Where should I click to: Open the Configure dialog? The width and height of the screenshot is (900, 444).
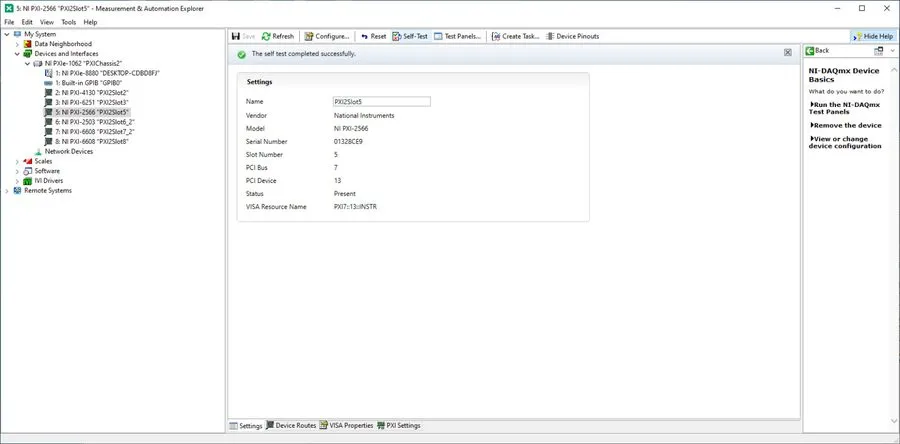pyautogui.click(x=327, y=36)
